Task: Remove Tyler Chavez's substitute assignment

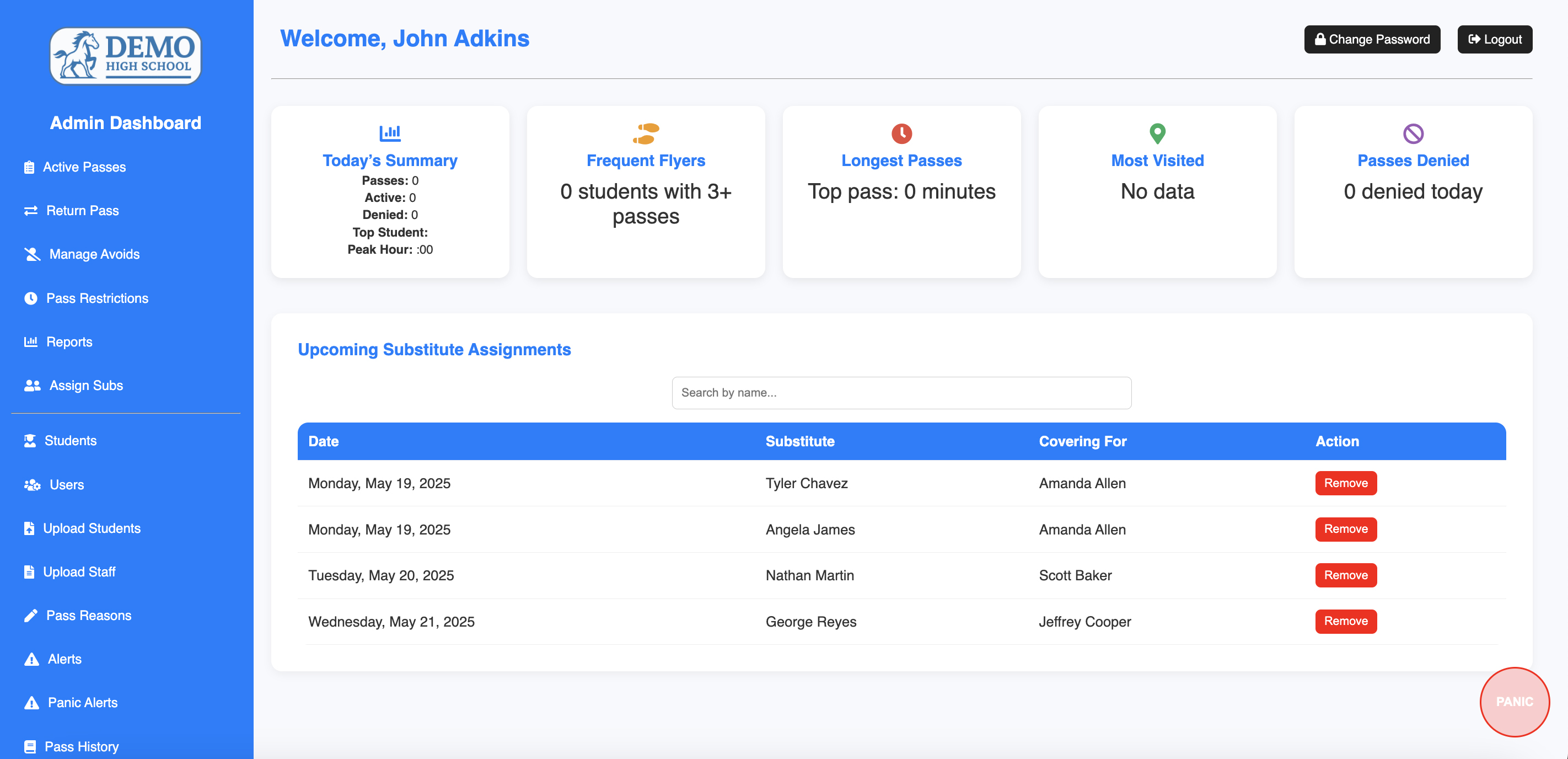Action: [x=1345, y=483]
